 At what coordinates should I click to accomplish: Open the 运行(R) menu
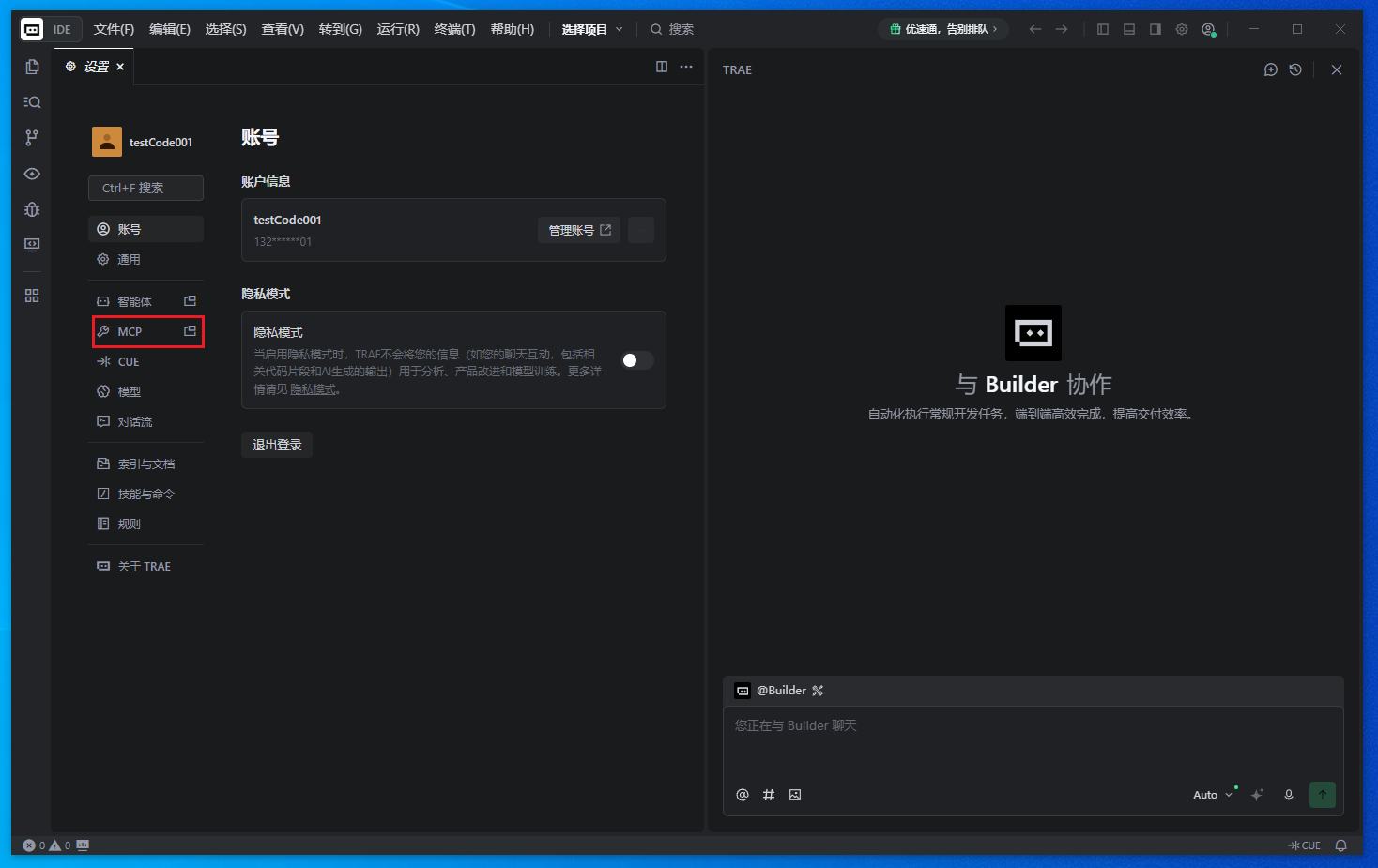pos(398,29)
